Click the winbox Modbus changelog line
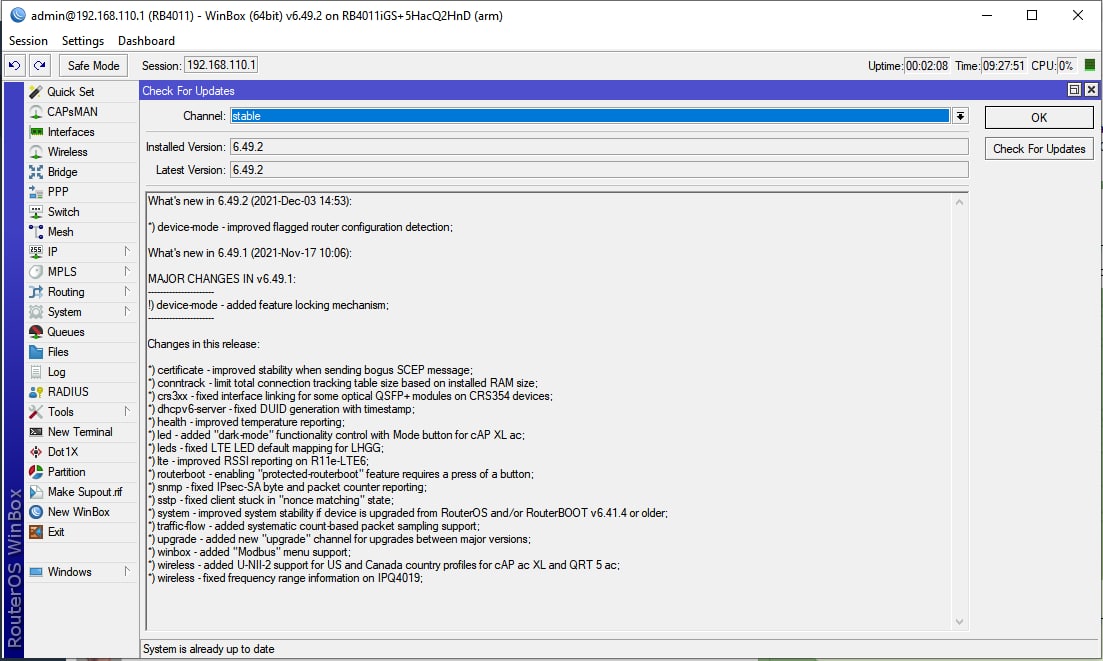1103x661 pixels. (x=249, y=553)
